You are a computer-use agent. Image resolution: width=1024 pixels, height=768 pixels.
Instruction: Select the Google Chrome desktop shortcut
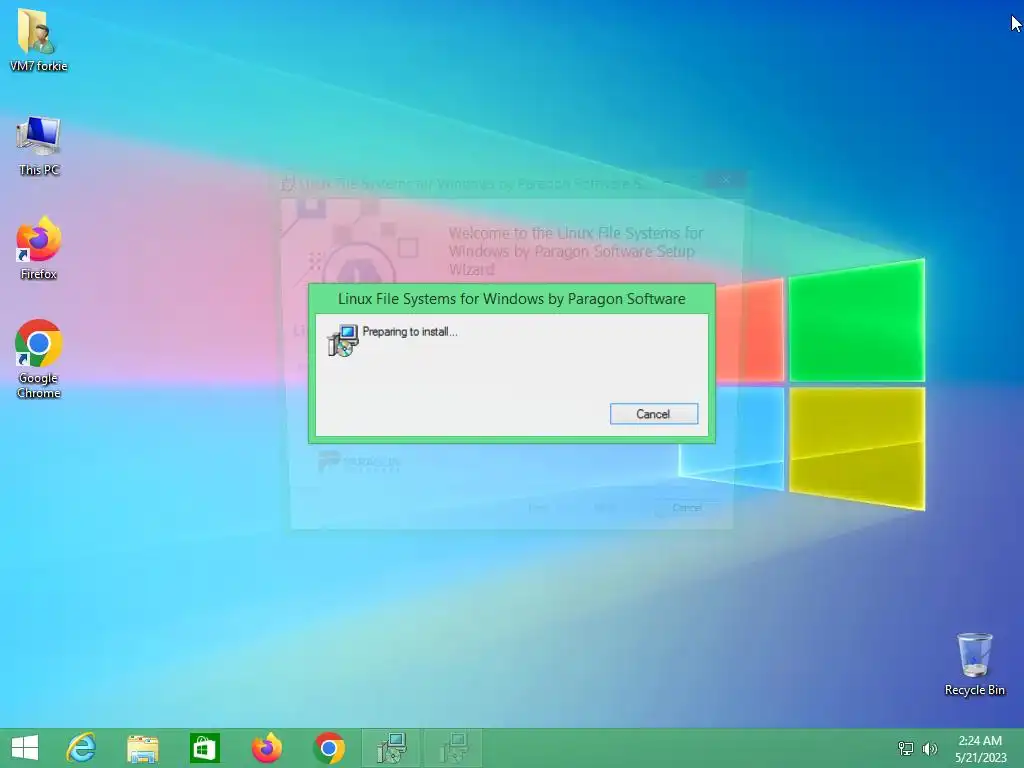coord(39,359)
